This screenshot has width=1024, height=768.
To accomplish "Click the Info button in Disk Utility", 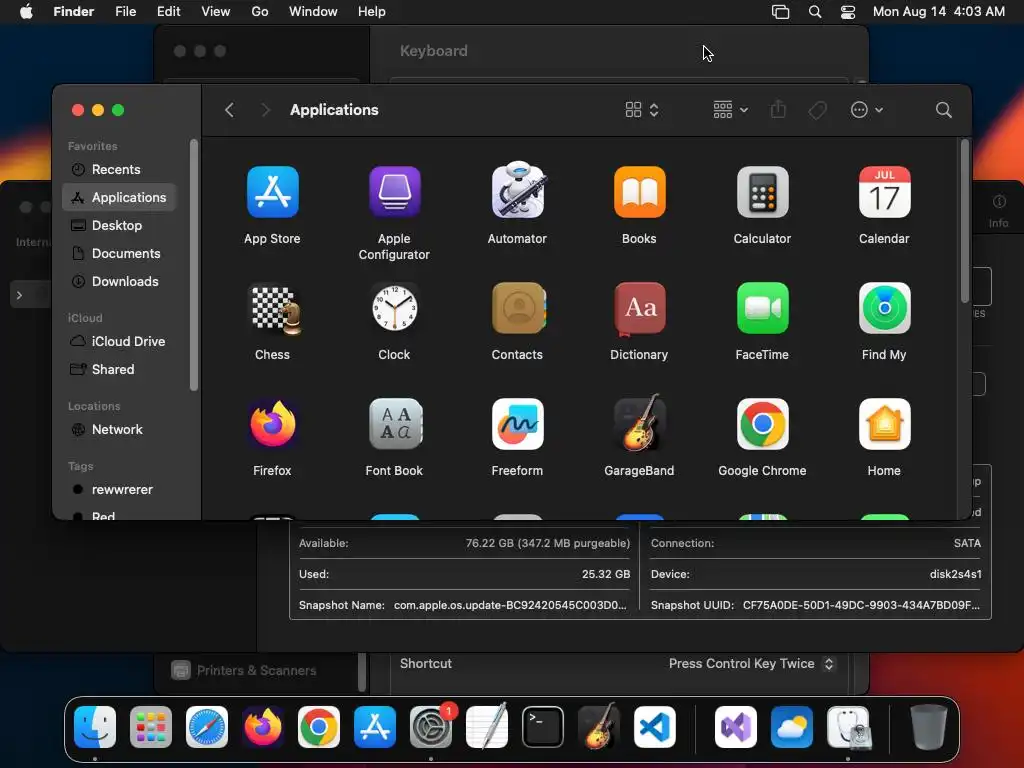I will (x=999, y=210).
